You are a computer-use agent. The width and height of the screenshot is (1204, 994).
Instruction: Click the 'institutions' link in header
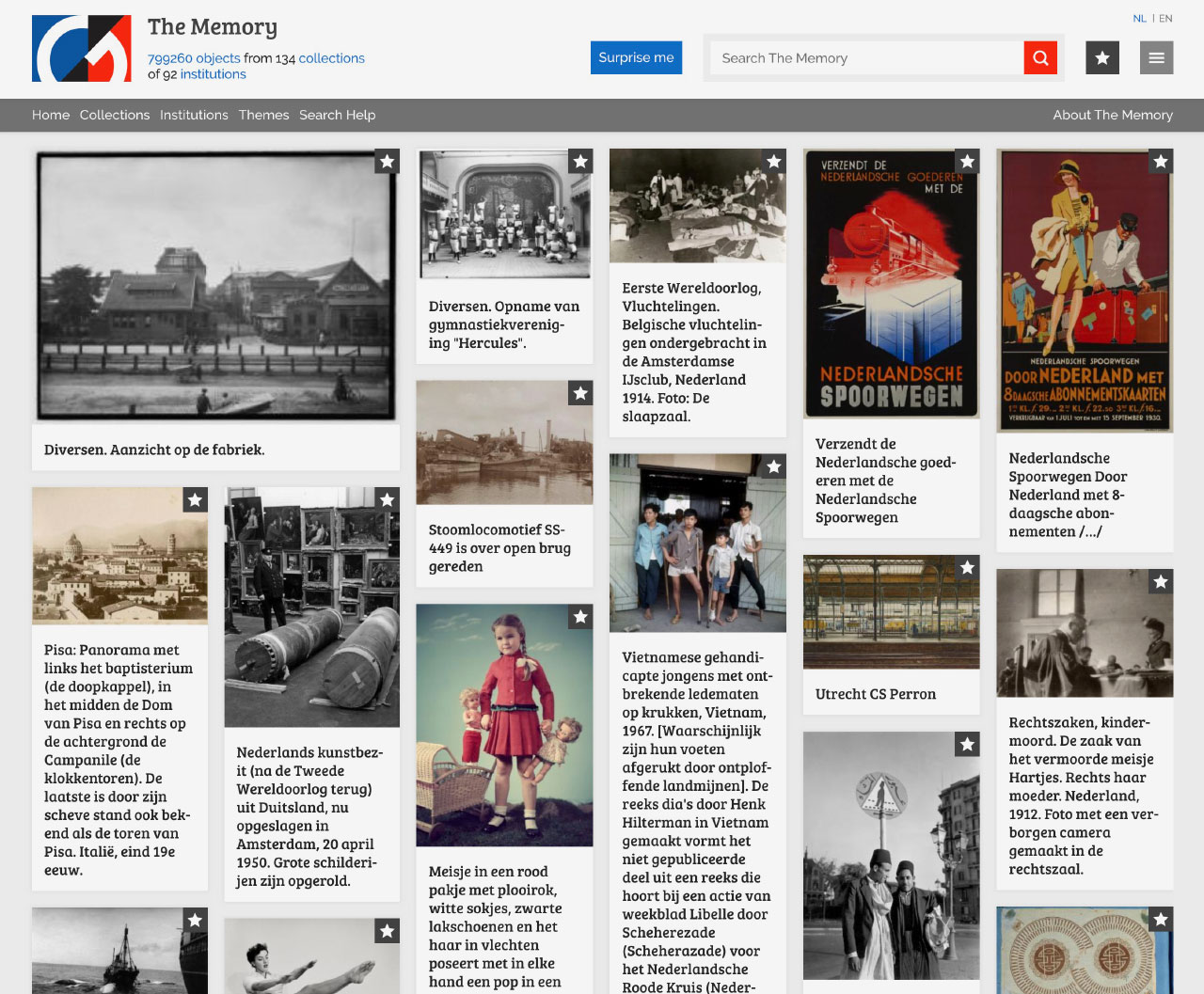(x=214, y=74)
